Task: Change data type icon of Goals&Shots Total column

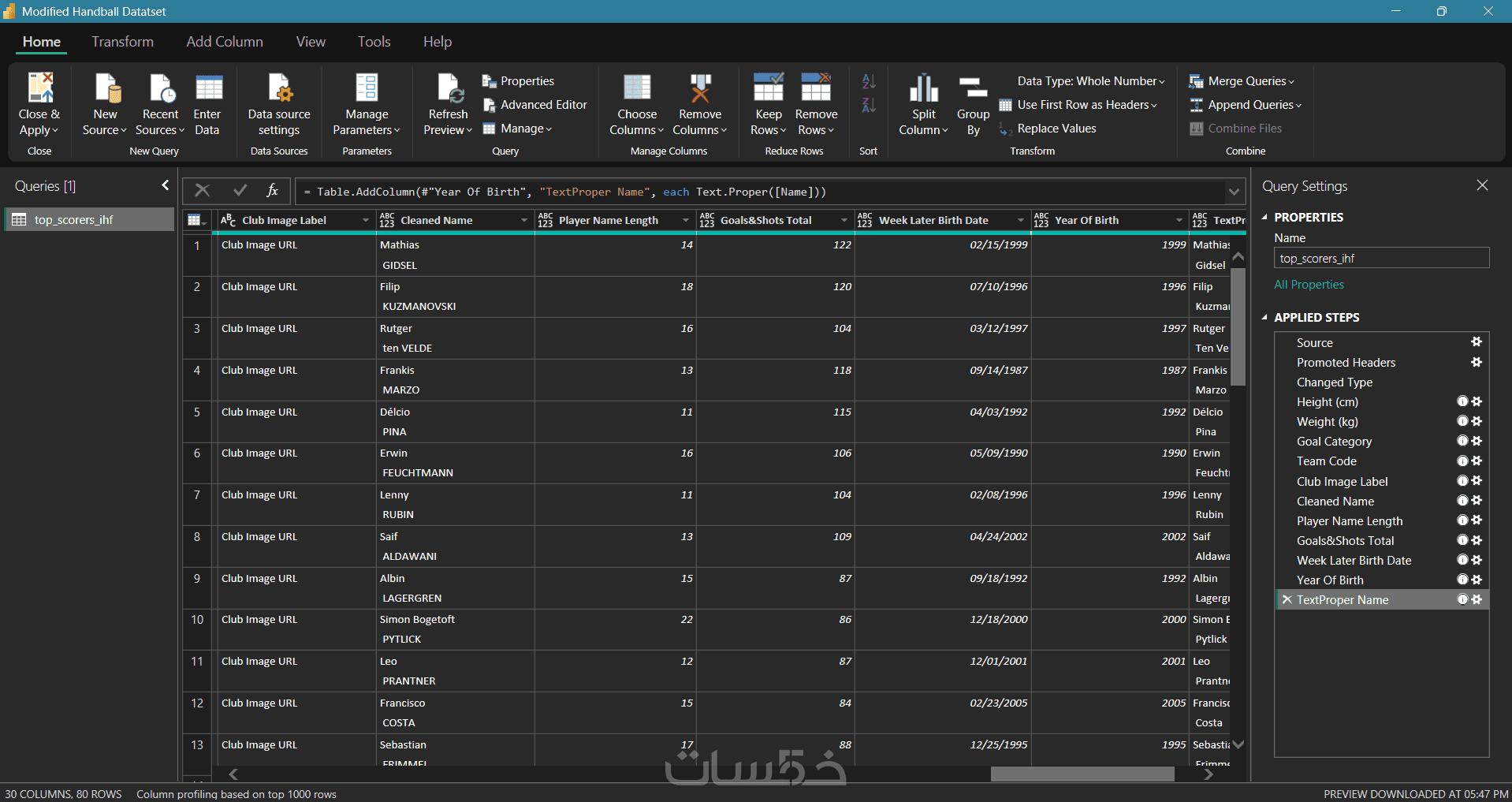Action: pos(707,221)
